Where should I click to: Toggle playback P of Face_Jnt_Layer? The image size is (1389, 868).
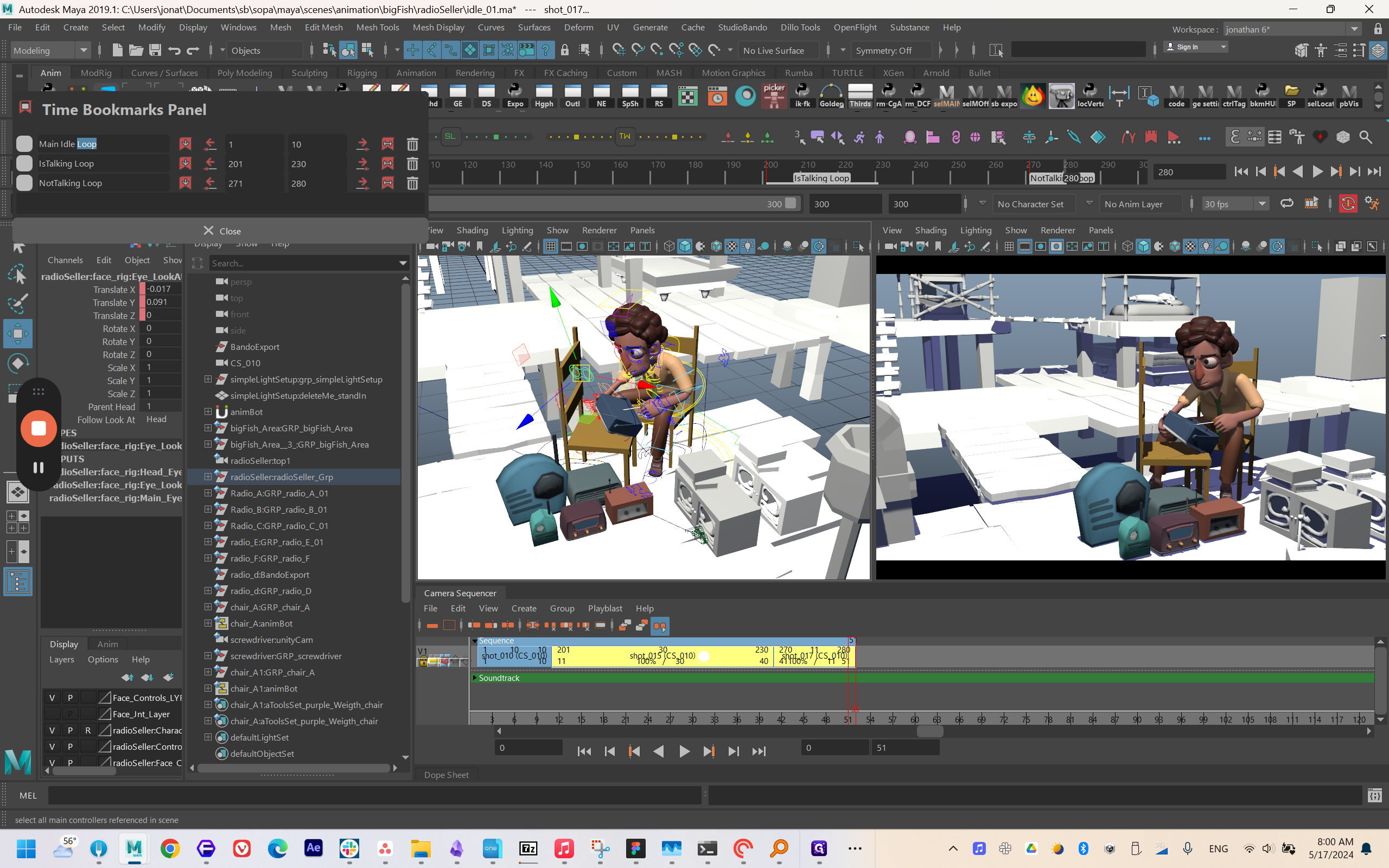coord(70,713)
